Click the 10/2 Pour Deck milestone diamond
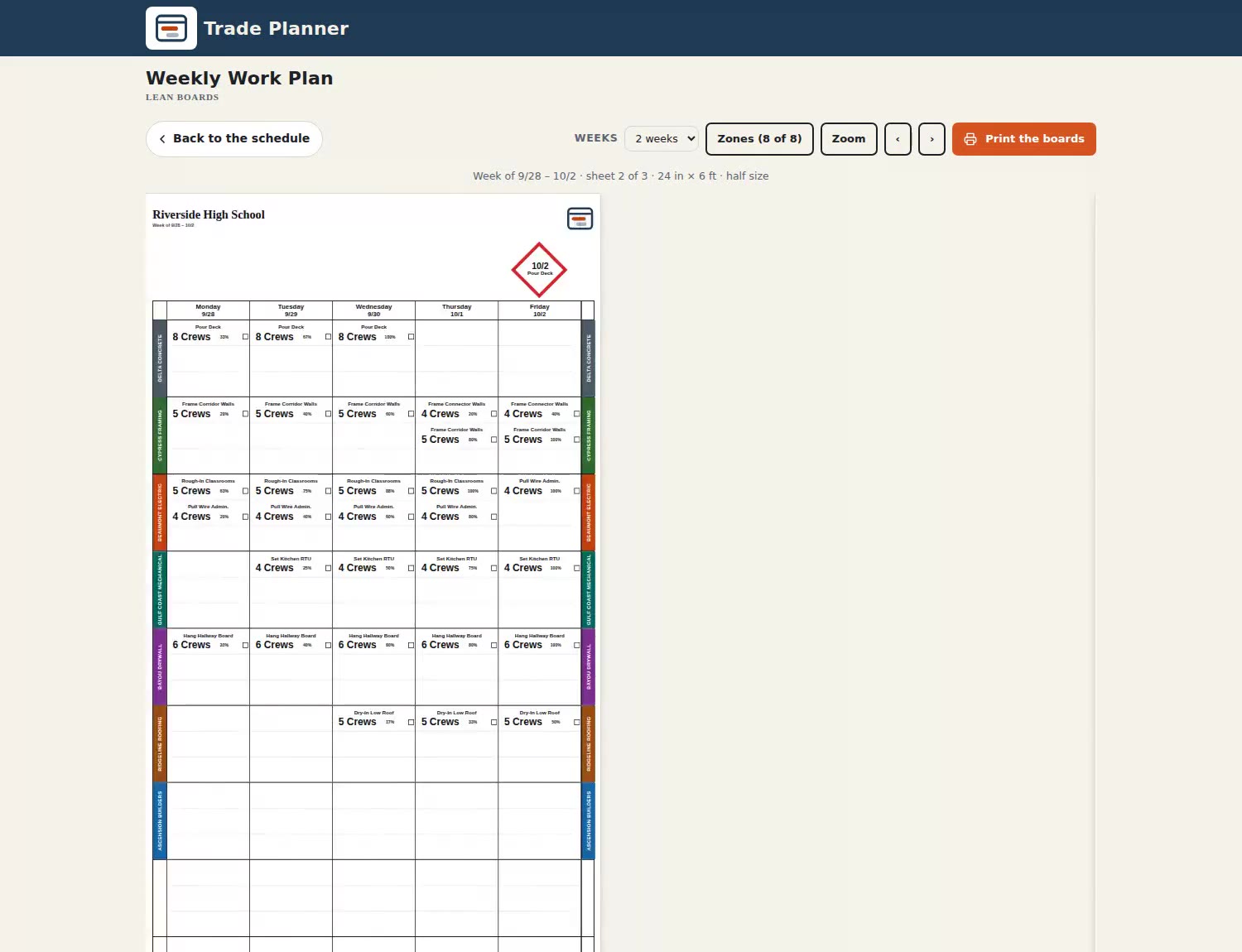1242x952 pixels. (x=539, y=270)
